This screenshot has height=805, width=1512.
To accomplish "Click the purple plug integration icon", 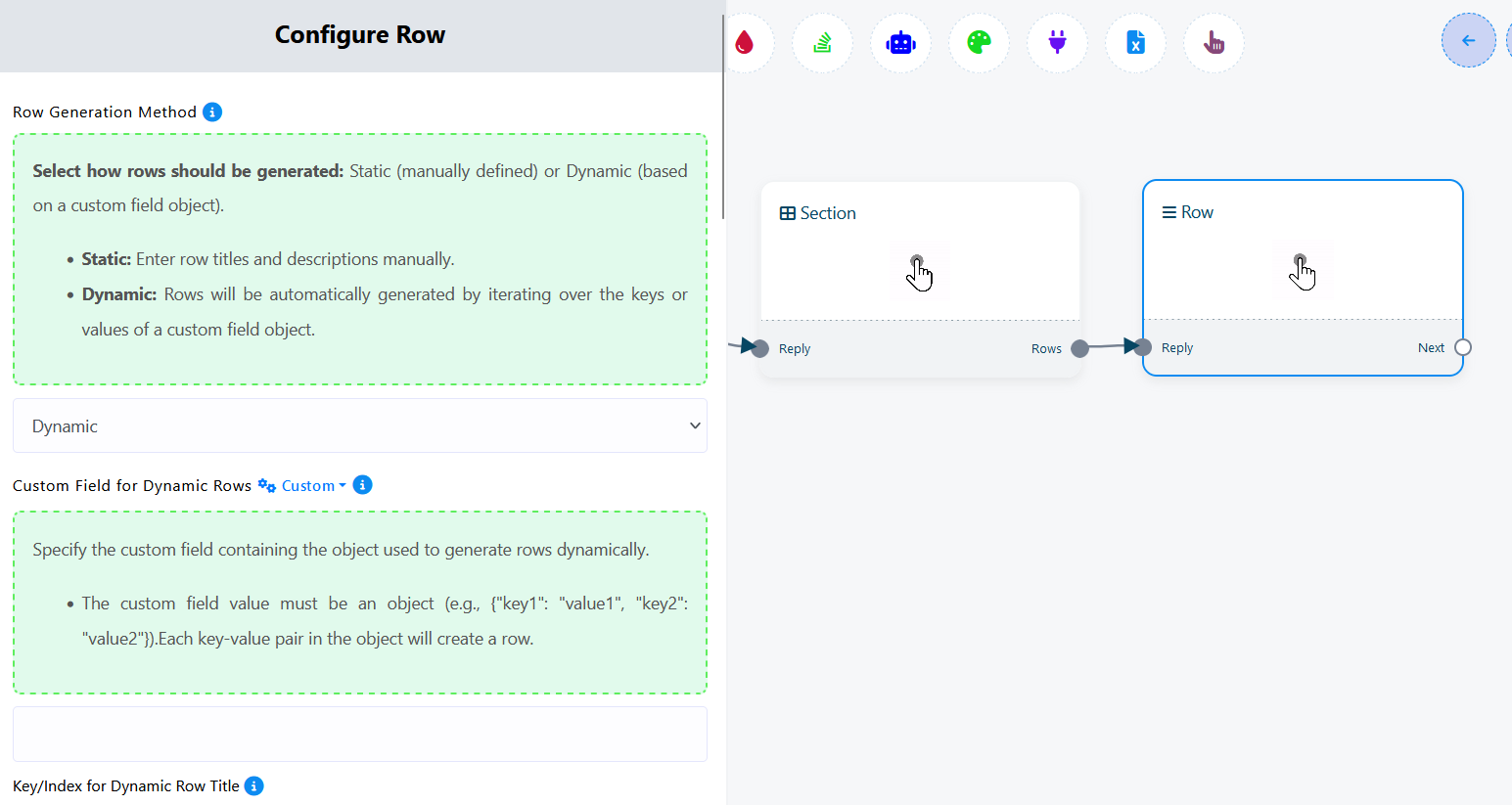I will click(x=1057, y=42).
